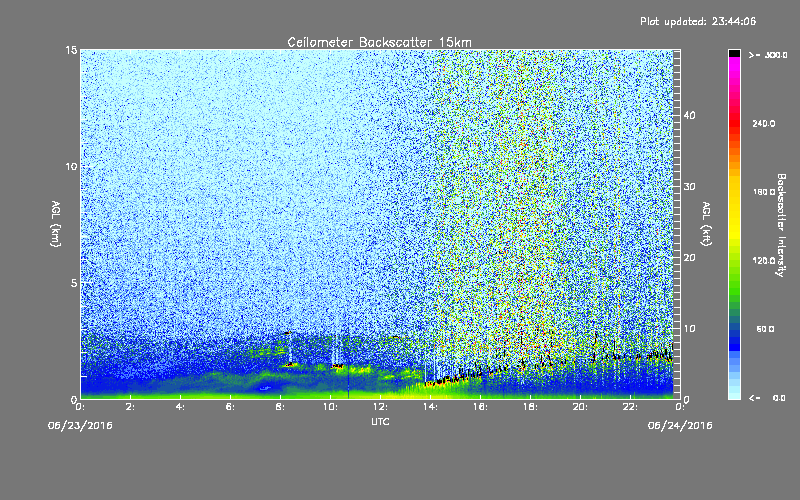Click the 15 tick on the km axis
Viewport: 800px width, 500px height.
[x=71, y=50]
